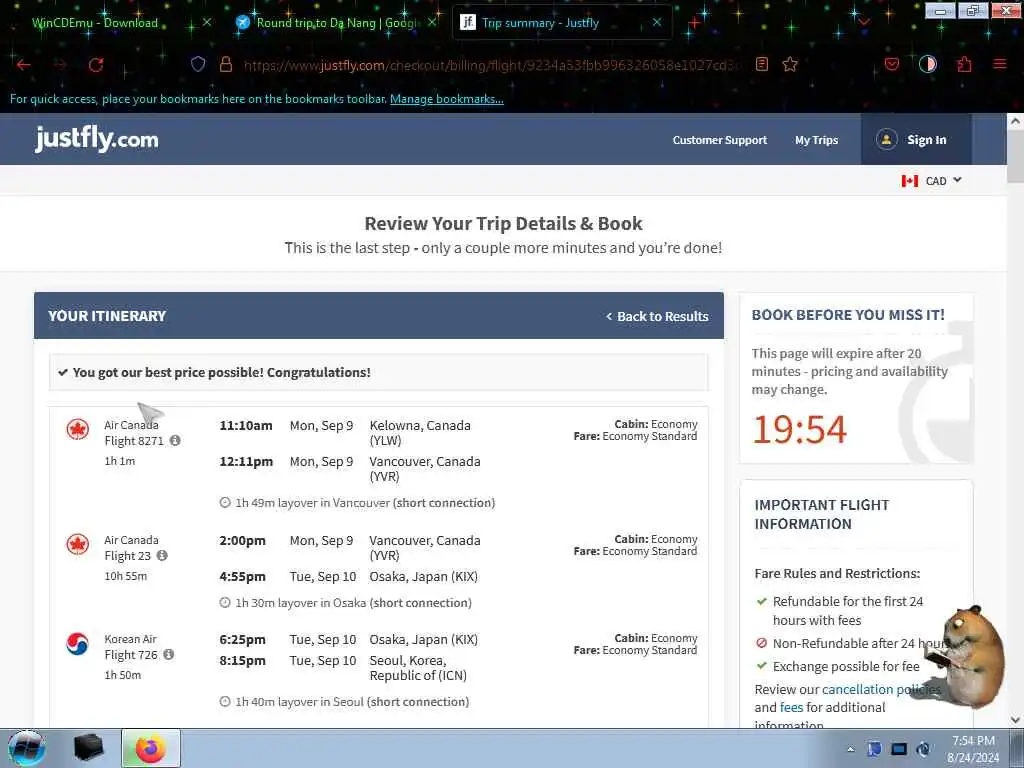The width and height of the screenshot is (1024, 768).
Task: Close the WinCDEmu tab
Action: pos(207,22)
